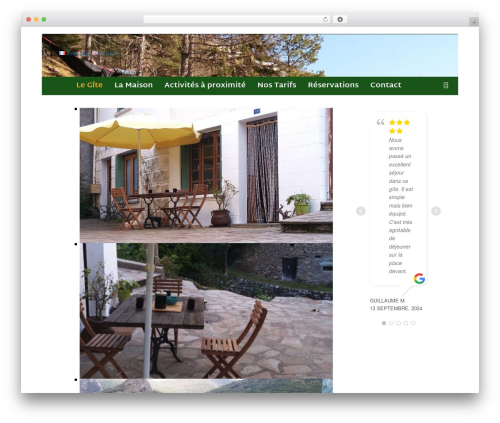
Task: Open the icon at right of green menu
Action: 446,85
